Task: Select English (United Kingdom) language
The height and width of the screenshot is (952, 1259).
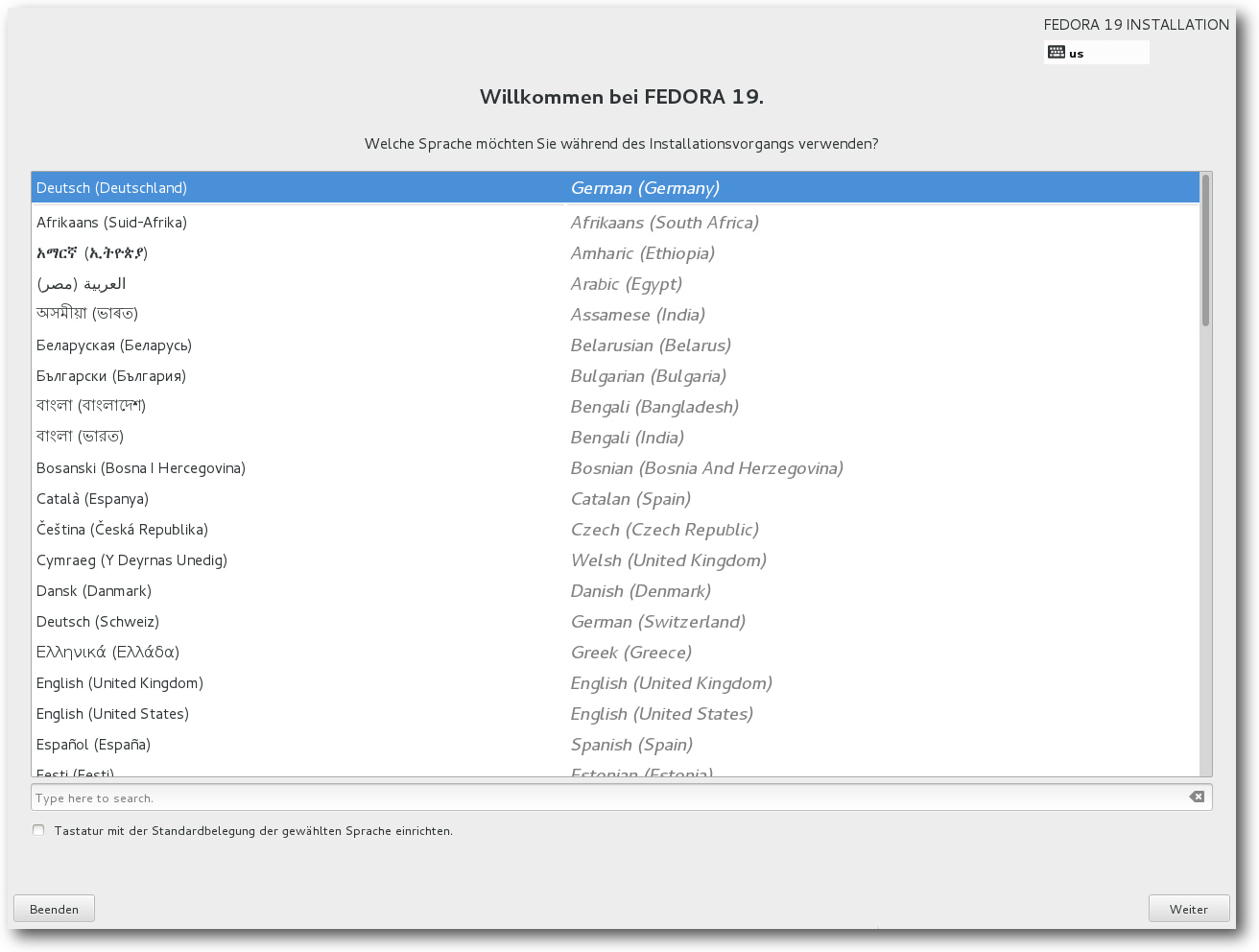Action: click(615, 683)
